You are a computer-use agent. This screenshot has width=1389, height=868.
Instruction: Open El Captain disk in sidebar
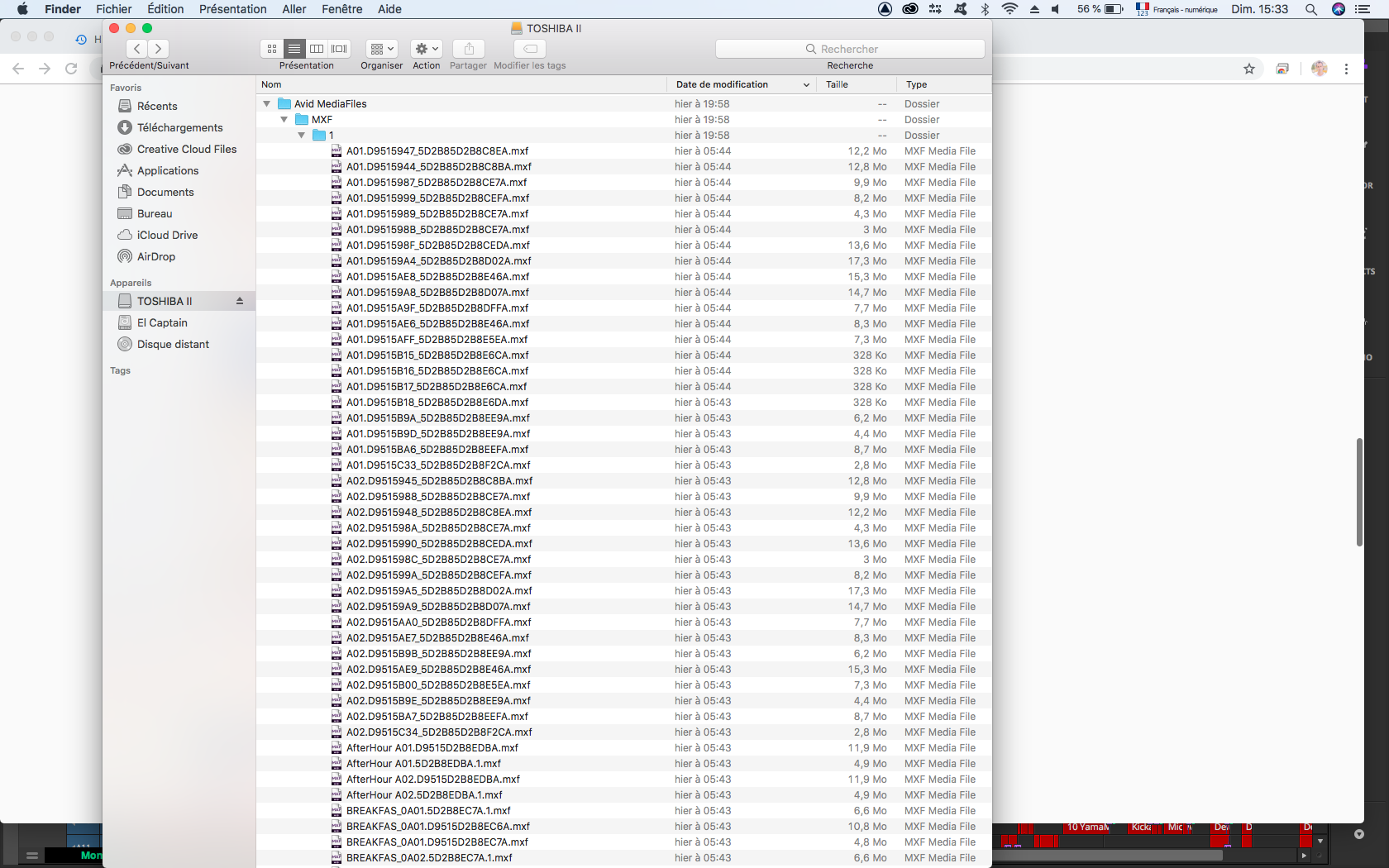coord(162,322)
